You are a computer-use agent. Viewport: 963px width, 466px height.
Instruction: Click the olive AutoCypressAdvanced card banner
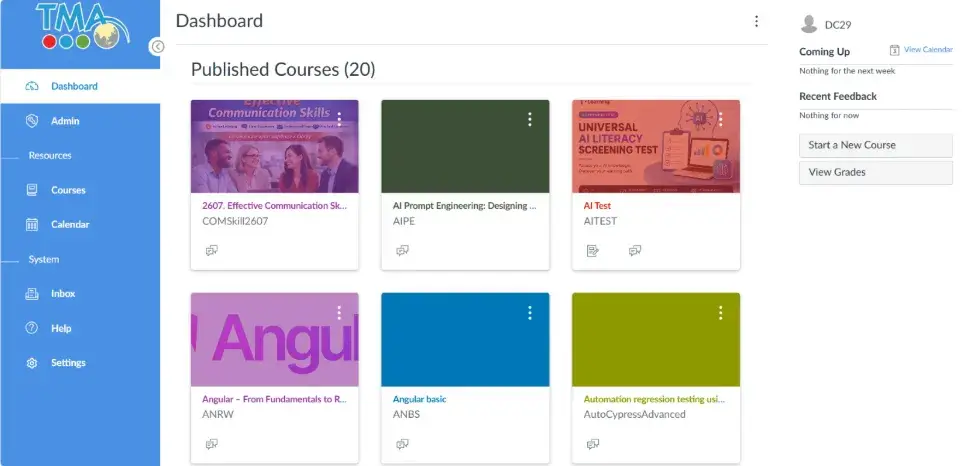656,340
